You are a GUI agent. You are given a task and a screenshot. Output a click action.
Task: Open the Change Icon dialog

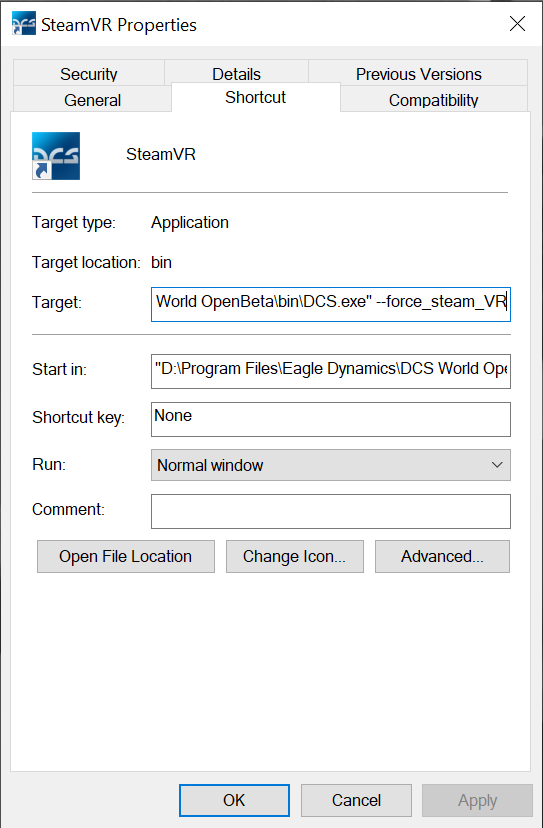[295, 556]
